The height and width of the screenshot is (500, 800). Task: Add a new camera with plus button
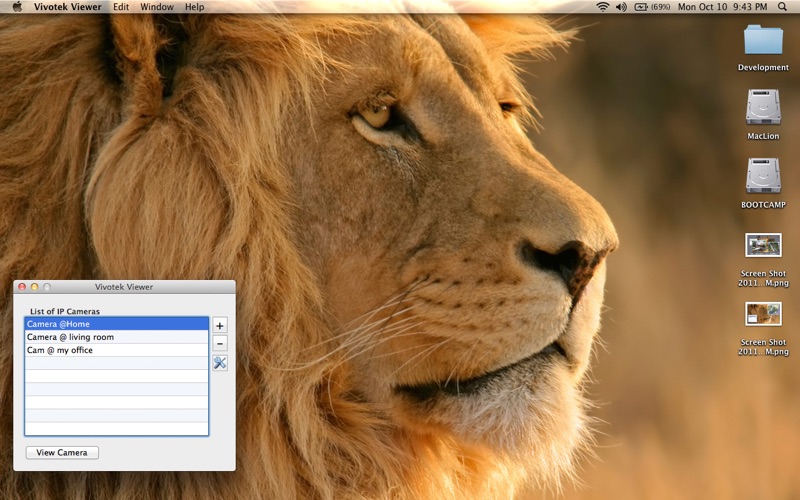[220, 326]
